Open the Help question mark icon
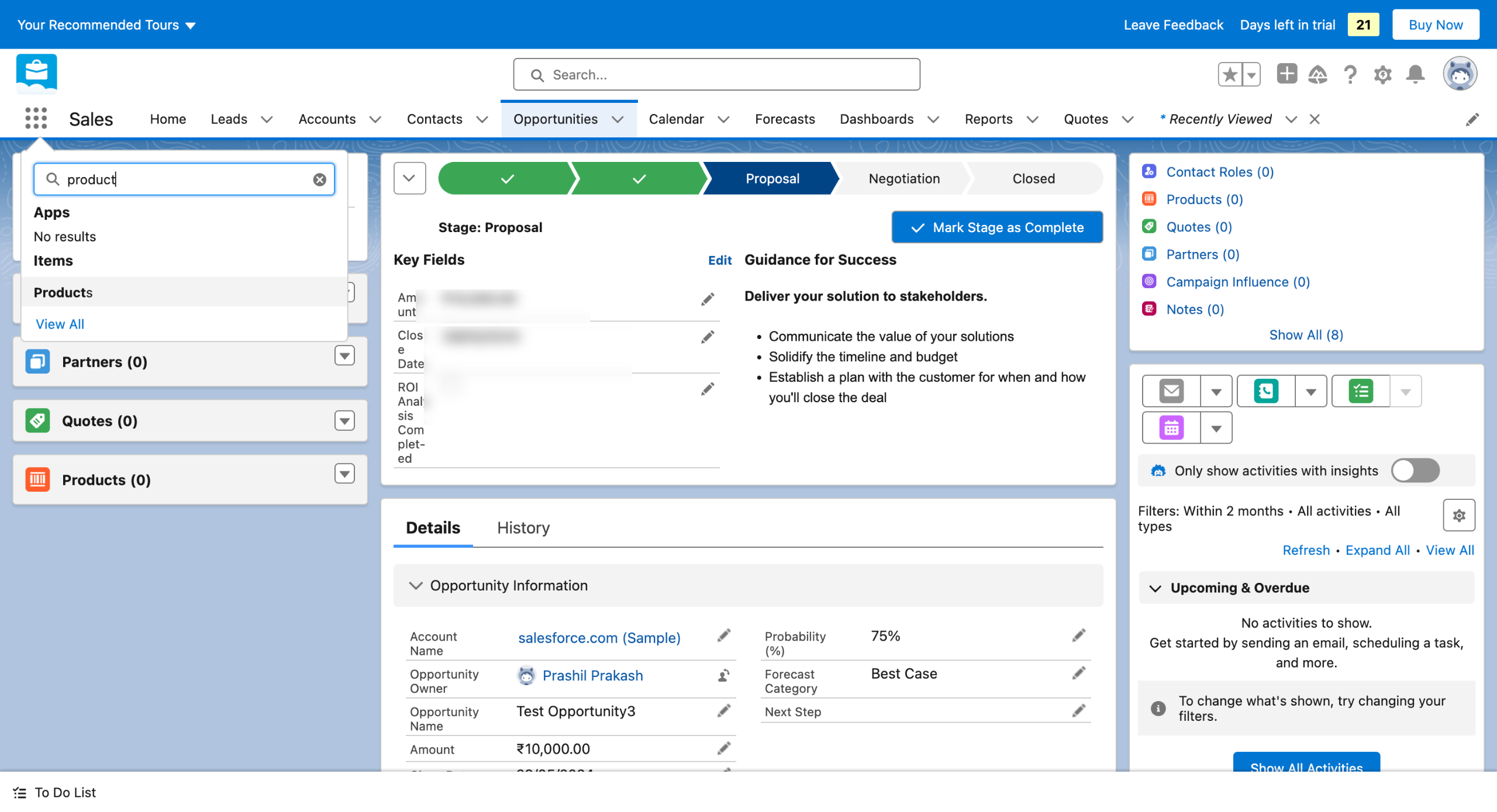1497x812 pixels. [x=1350, y=75]
